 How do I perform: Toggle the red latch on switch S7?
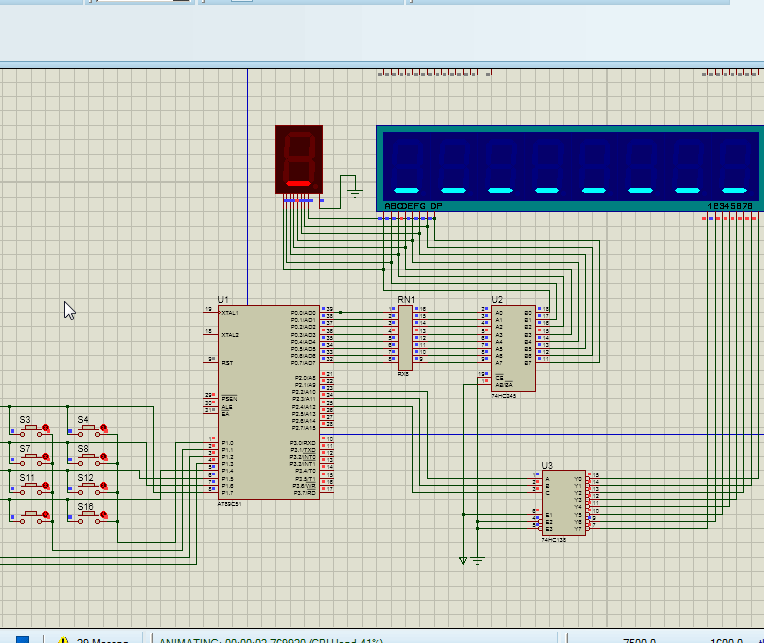[x=46, y=457]
